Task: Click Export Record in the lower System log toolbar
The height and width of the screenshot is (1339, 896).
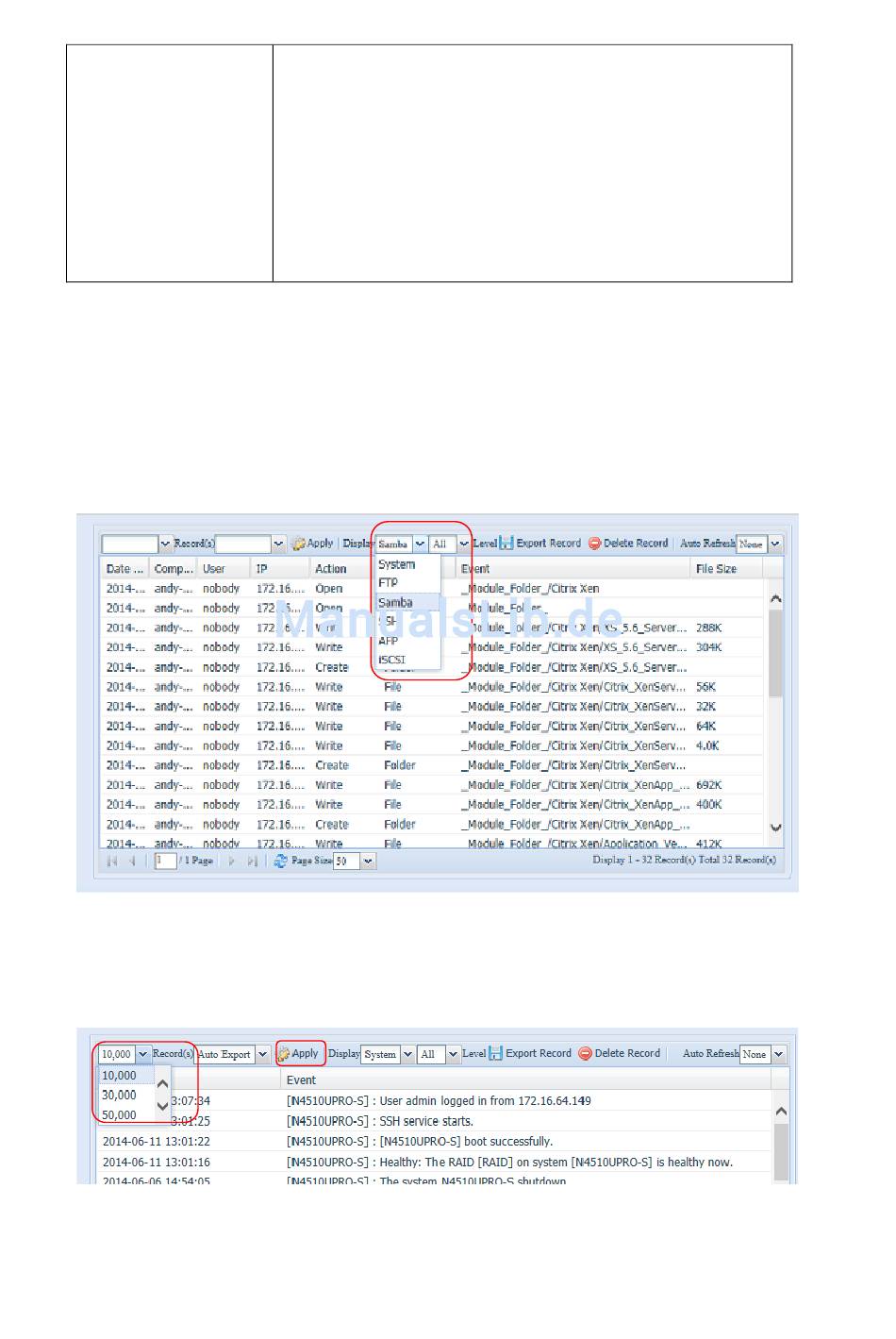Action: (x=530, y=1054)
